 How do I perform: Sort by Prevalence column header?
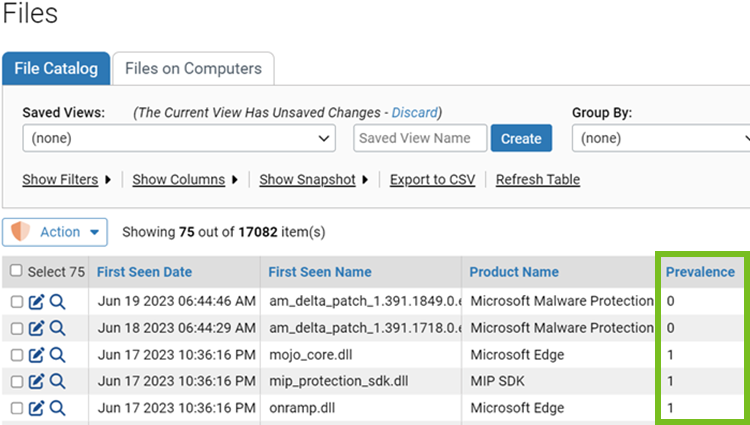coord(700,272)
